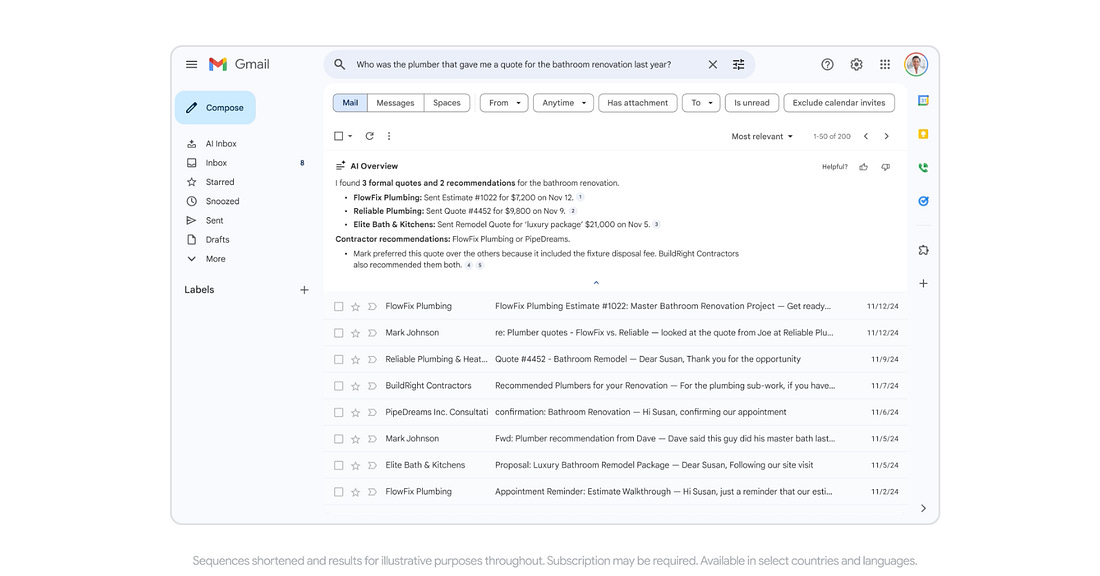Click the search magnifier icon
The height and width of the screenshot is (576, 1100).
(340, 65)
